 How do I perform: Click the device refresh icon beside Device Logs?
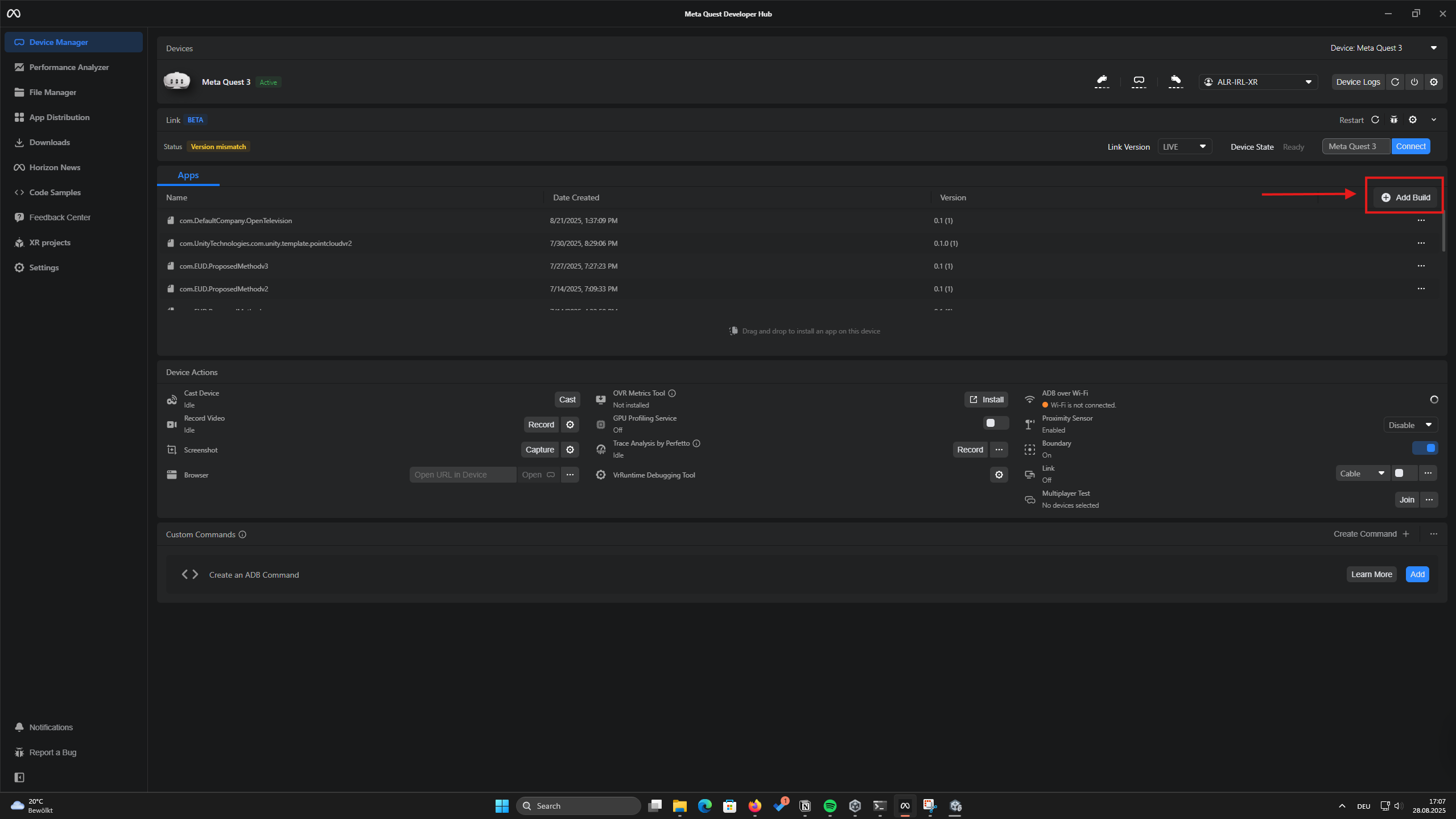[x=1395, y=82]
